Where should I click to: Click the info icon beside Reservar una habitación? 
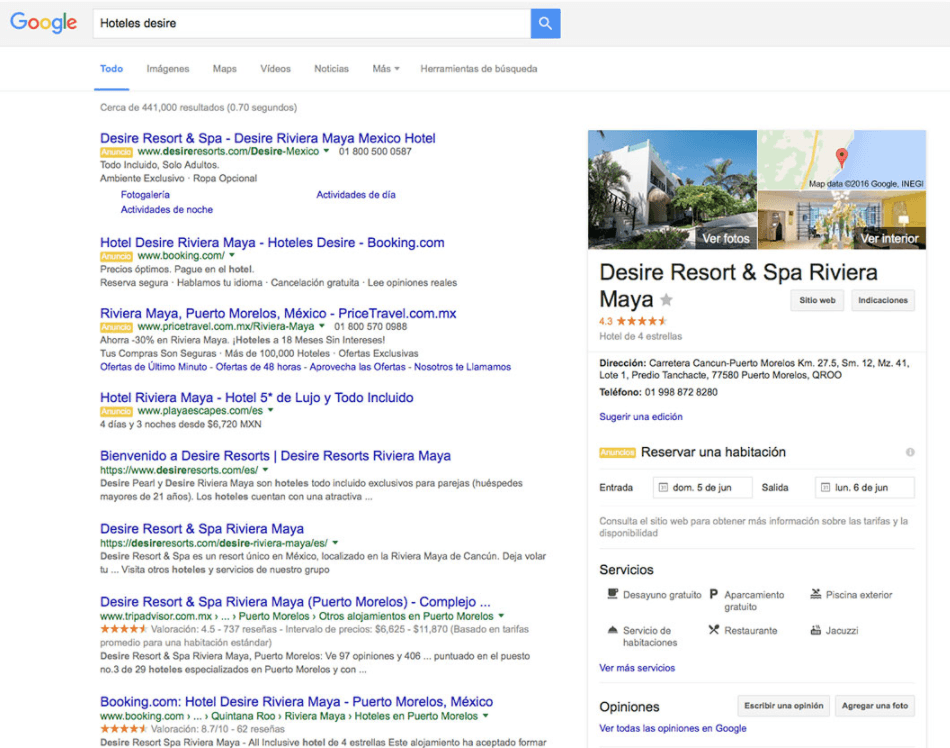909,452
